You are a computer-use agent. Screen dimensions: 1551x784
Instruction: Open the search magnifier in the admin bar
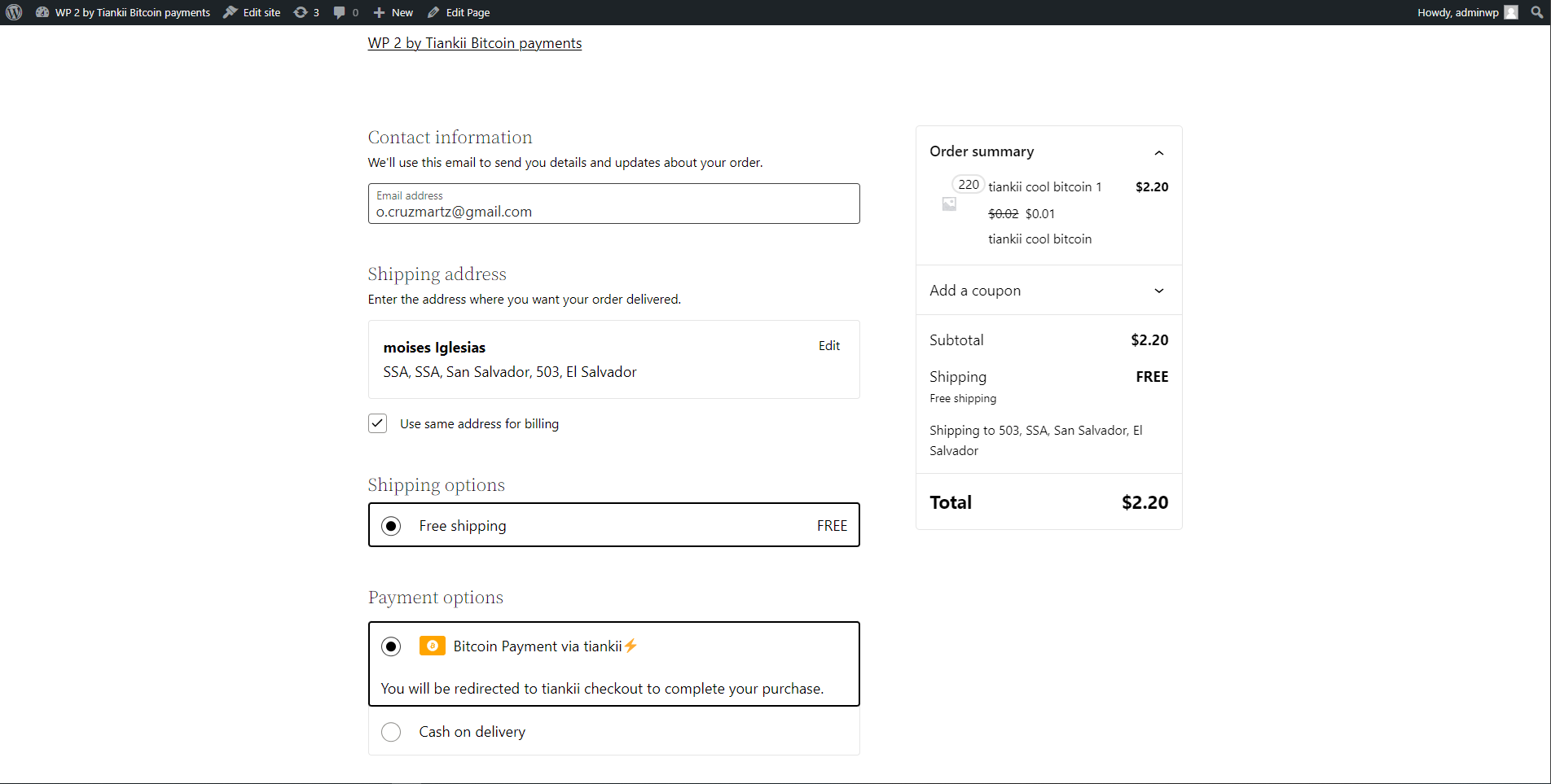[x=1536, y=12]
